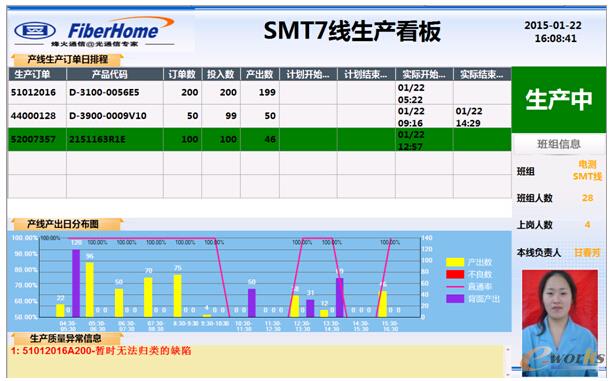Select the 生产质量异常信息 section tab

67,338
